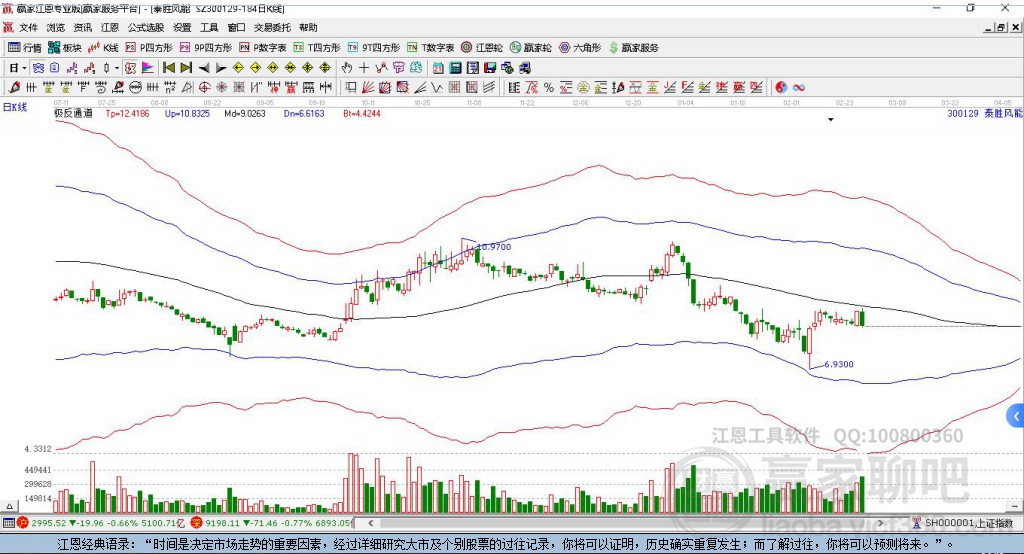Open the 9P四方形 tool

point(206,48)
